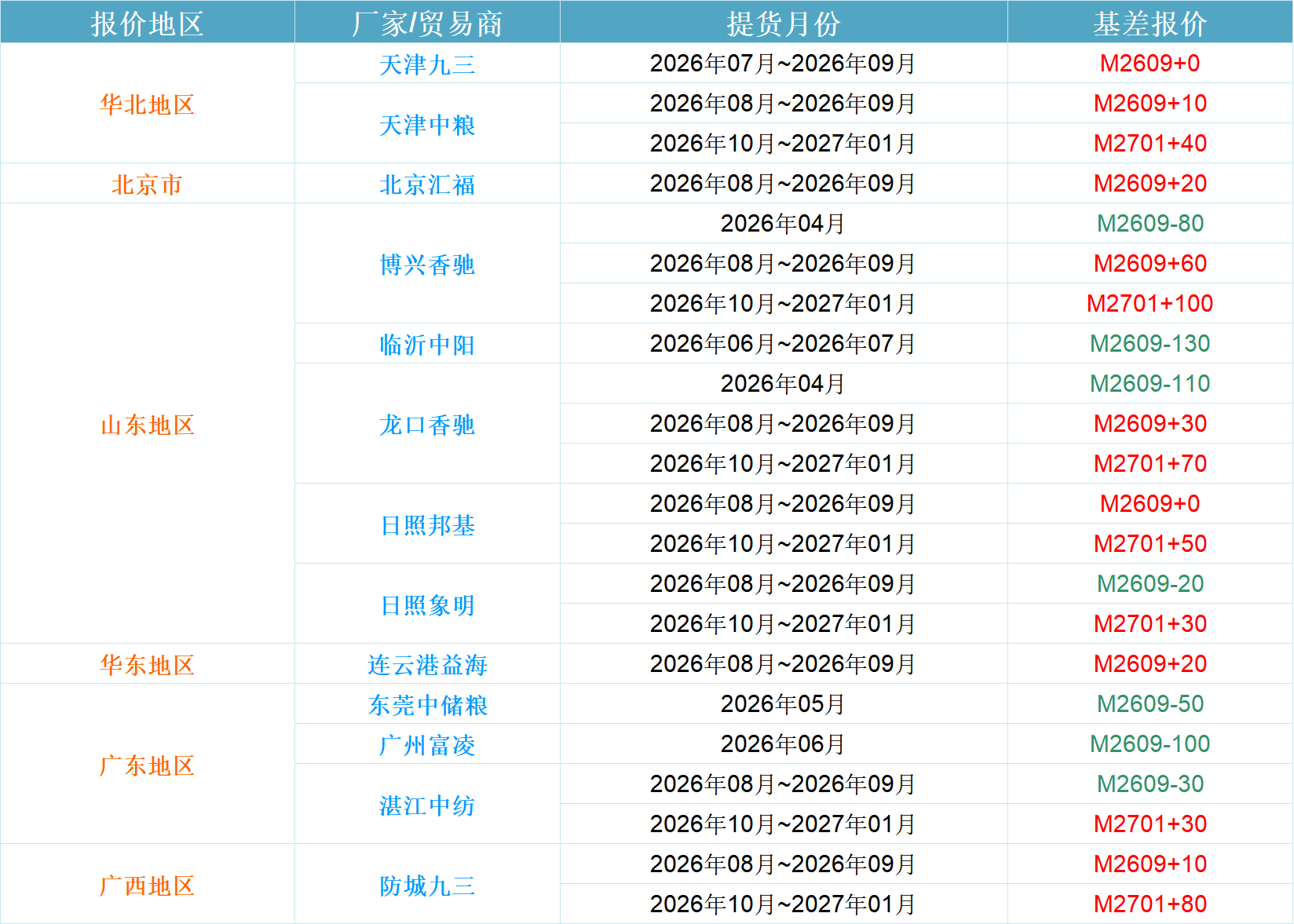Click the M2609+0 quote for 天津九三
1294x924 pixels.
coord(1150,64)
